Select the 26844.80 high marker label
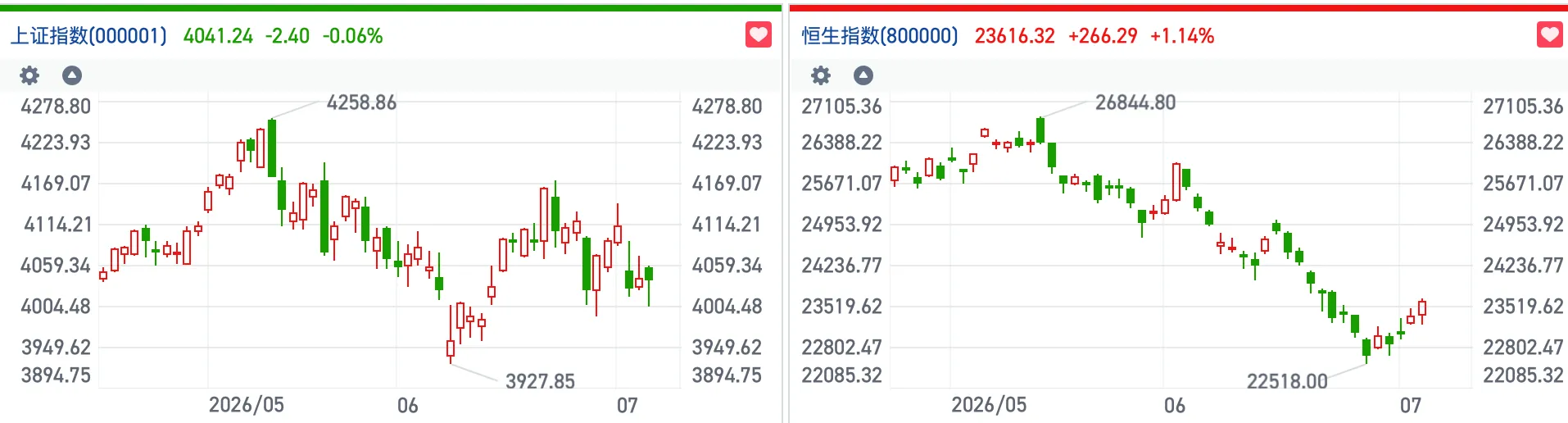The width and height of the screenshot is (1568, 423). [1135, 102]
